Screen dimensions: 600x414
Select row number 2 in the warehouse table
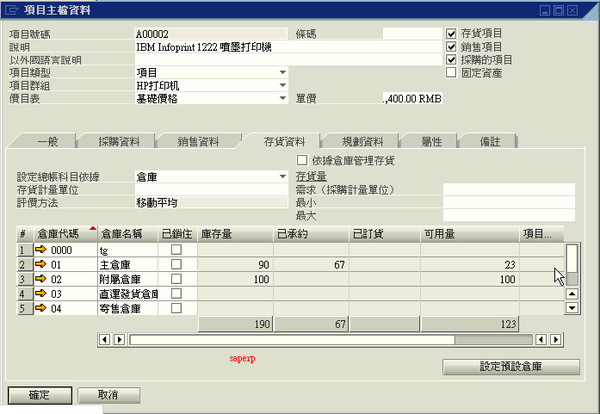point(25,264)
